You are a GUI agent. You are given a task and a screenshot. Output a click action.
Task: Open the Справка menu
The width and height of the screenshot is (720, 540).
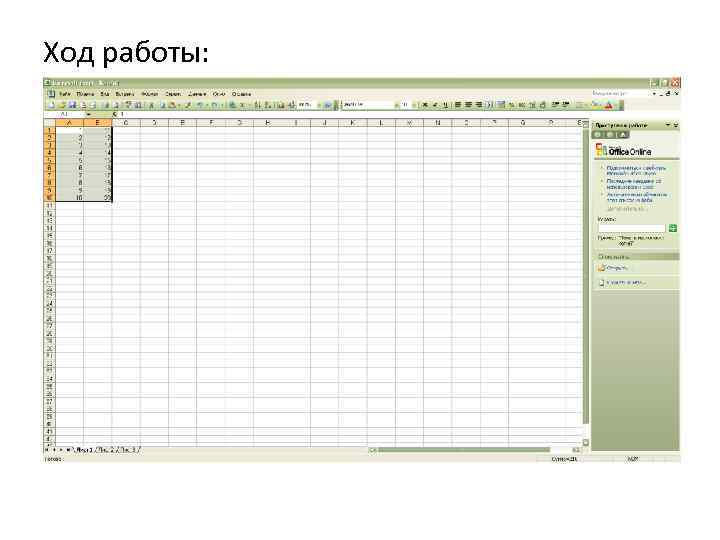click(x=242, y=94)
